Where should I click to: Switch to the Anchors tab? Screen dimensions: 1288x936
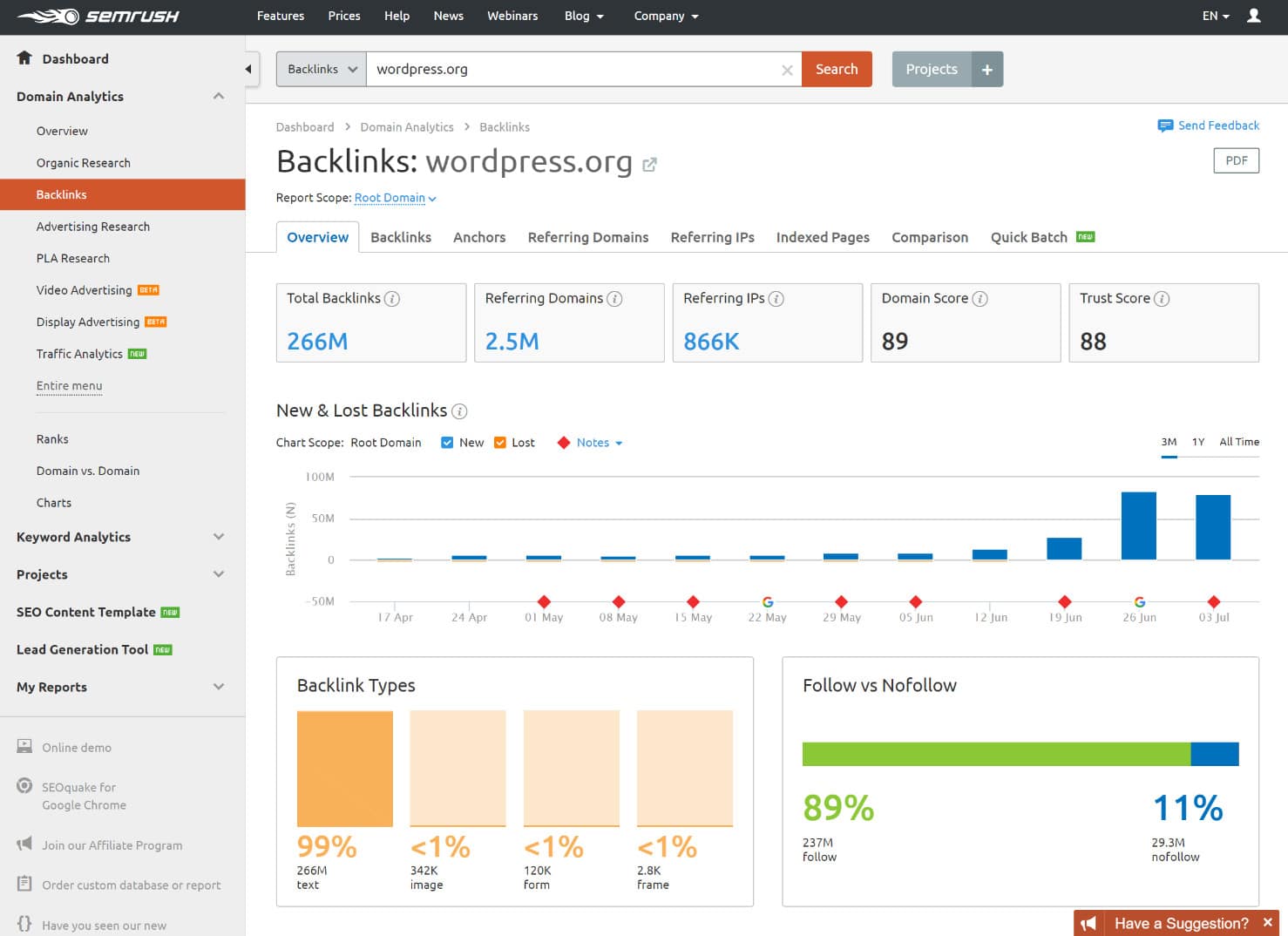478,237
